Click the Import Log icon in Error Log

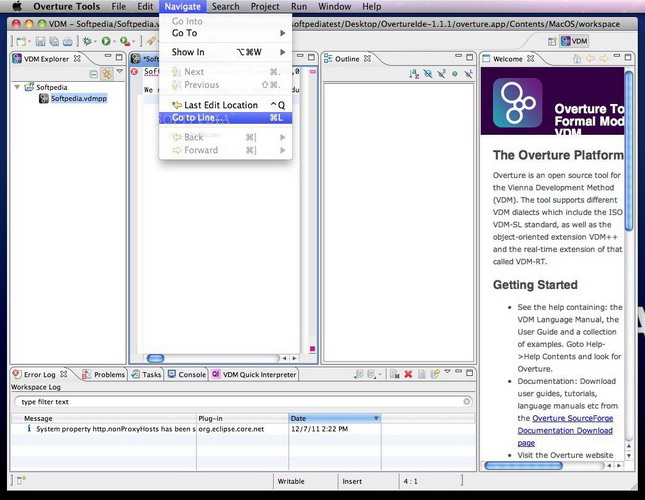coord(372,374)
